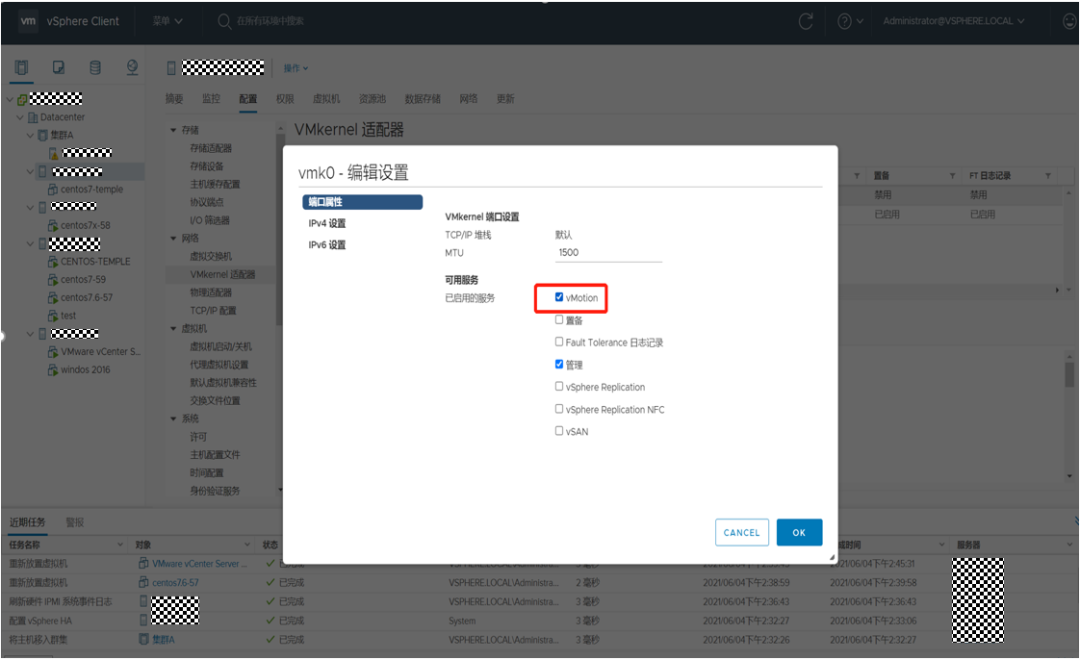Switch to 警报 tab in bottom panel

(74, 523)
